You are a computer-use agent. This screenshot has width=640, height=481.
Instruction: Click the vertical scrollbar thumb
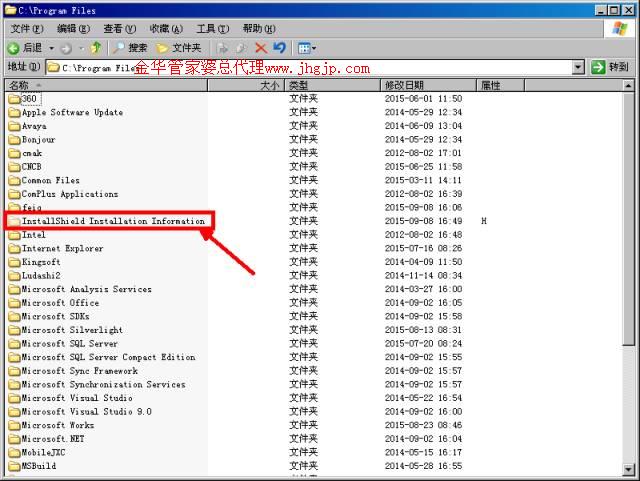[629, 219]
